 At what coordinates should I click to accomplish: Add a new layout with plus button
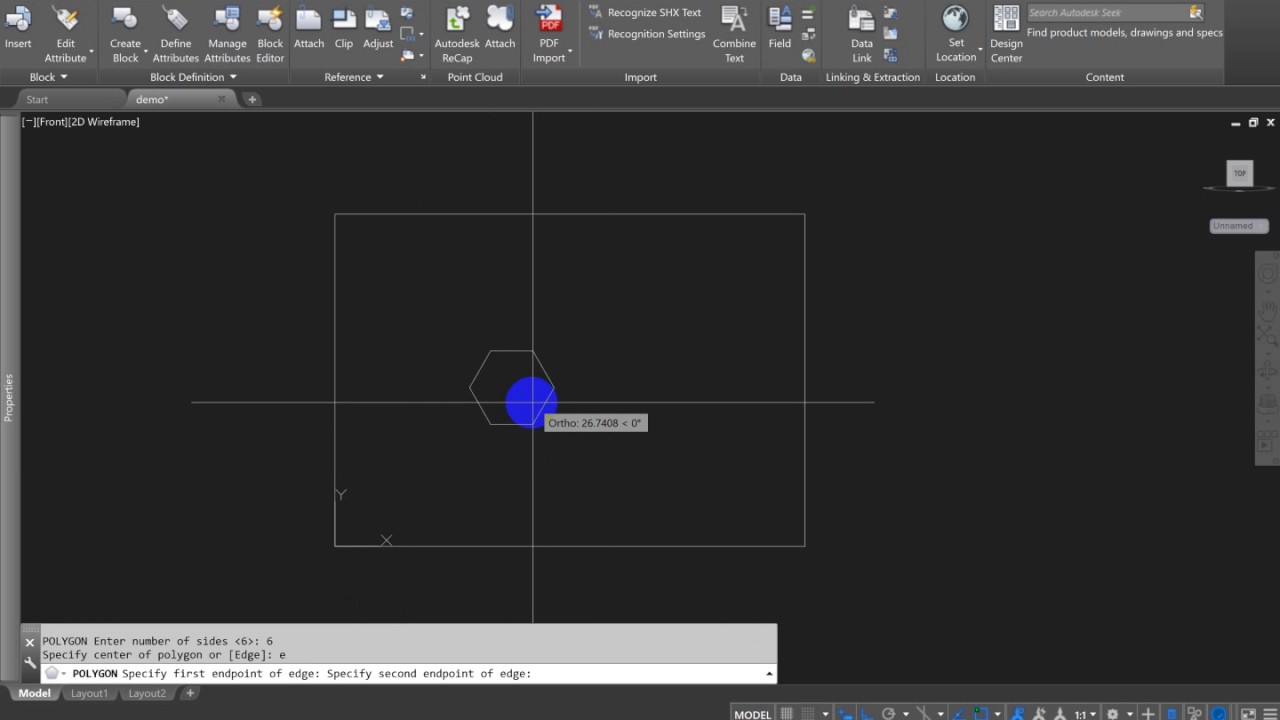190,693
